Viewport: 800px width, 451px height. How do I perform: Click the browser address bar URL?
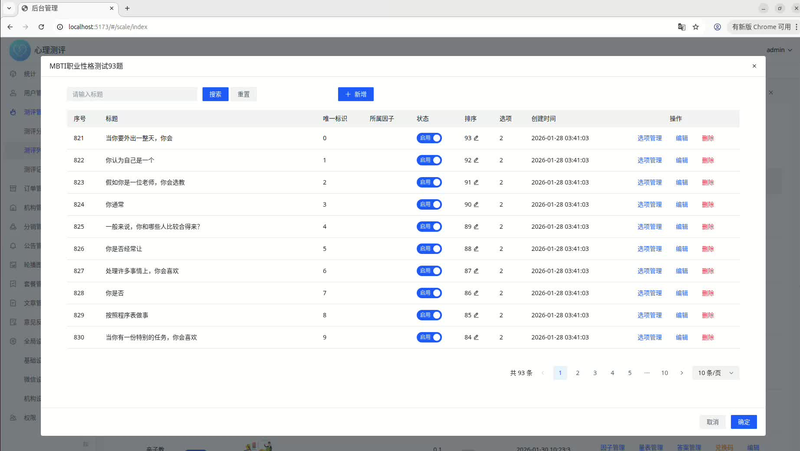(108, 27)
